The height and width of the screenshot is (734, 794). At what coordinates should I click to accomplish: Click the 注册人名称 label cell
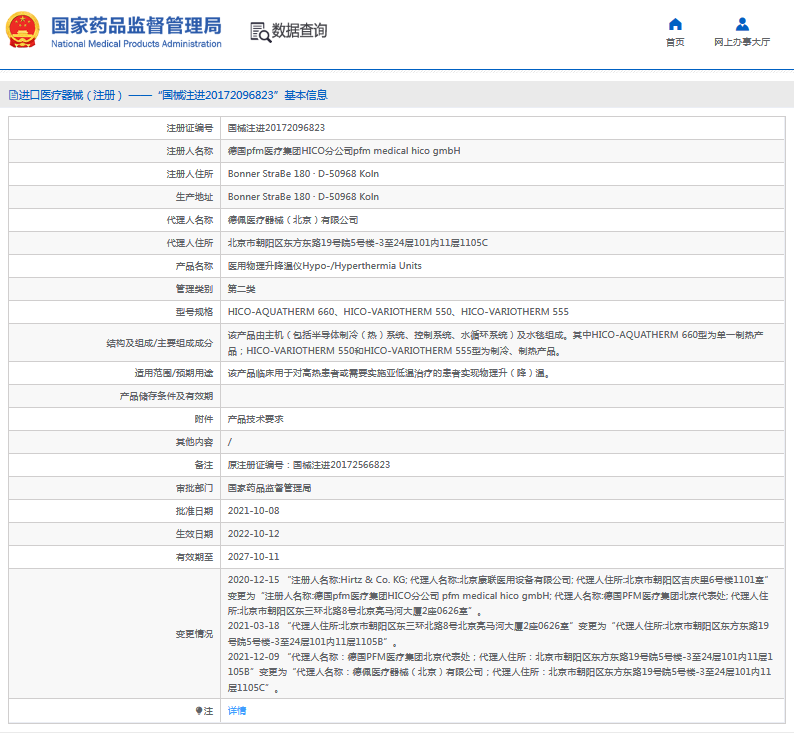[114, 151]
